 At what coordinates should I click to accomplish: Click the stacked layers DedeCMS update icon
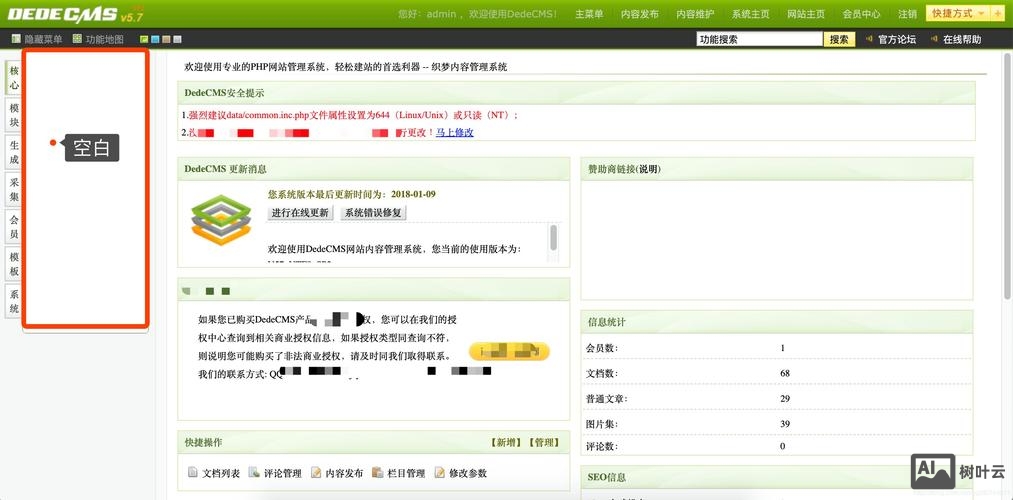[221, 220]
